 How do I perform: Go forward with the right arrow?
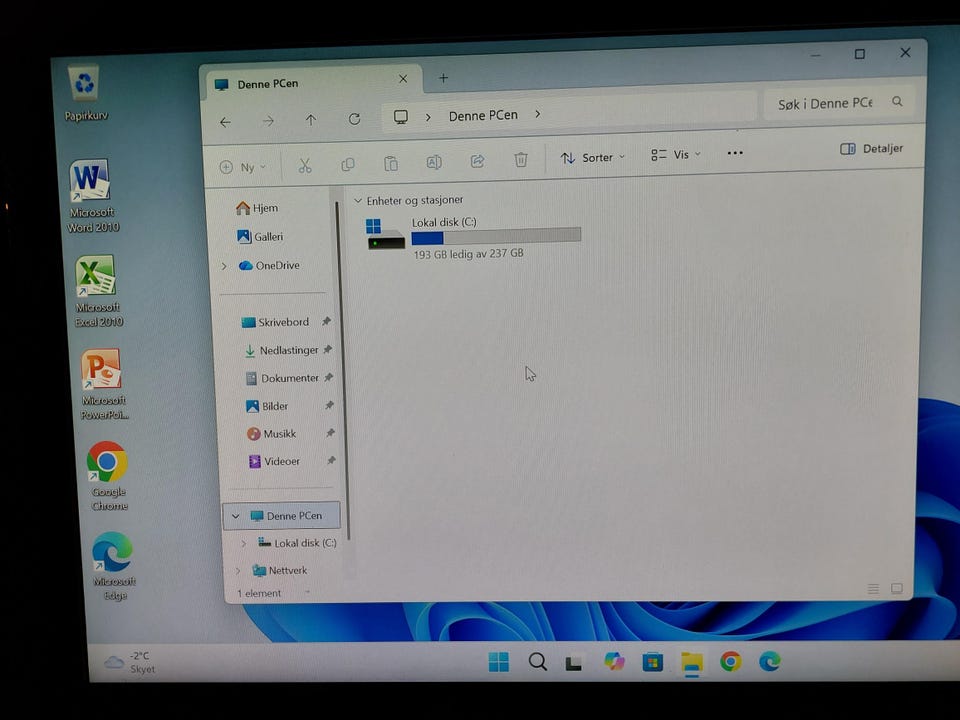268,121
